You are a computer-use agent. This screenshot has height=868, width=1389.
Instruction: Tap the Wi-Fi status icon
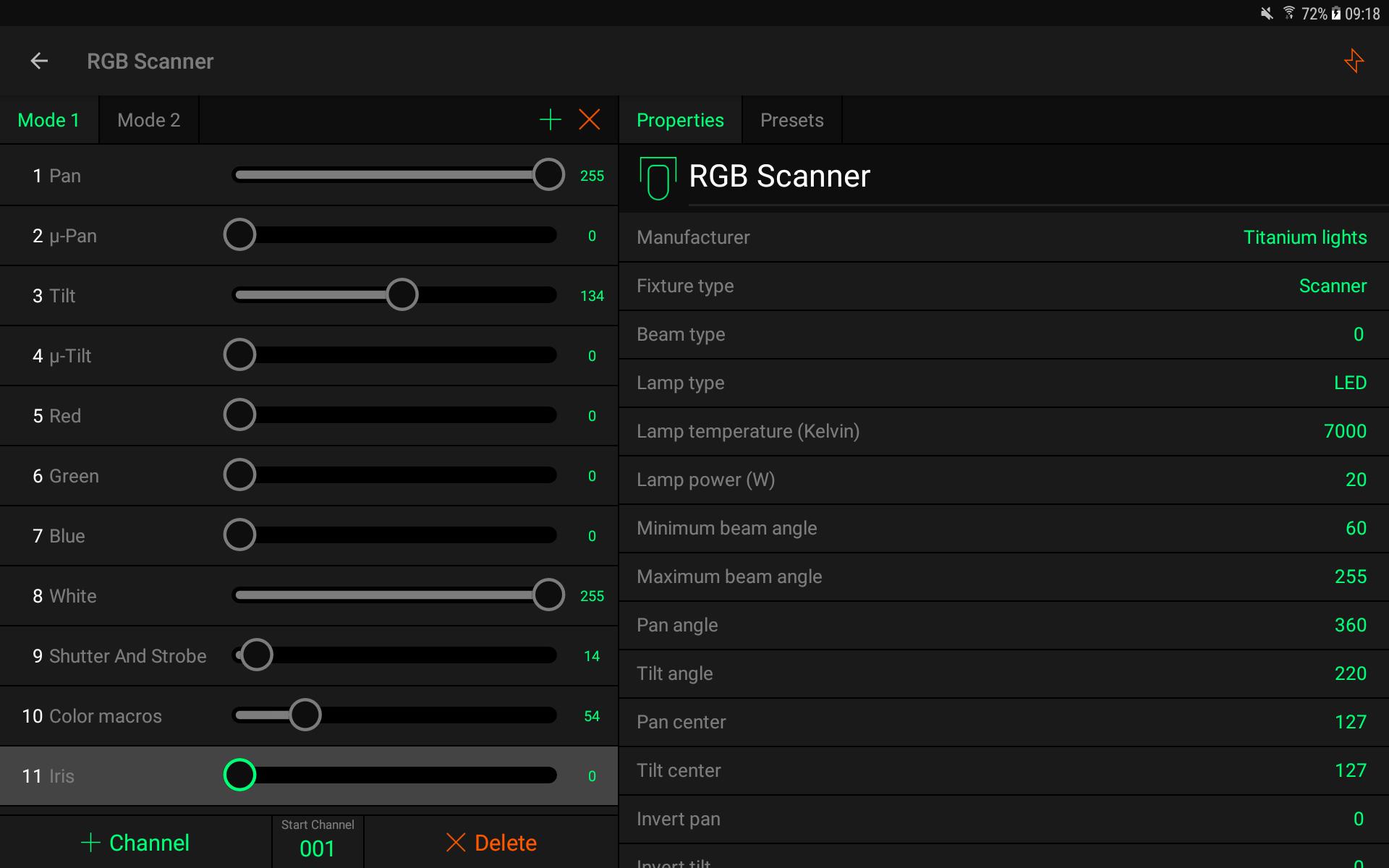1288,13
